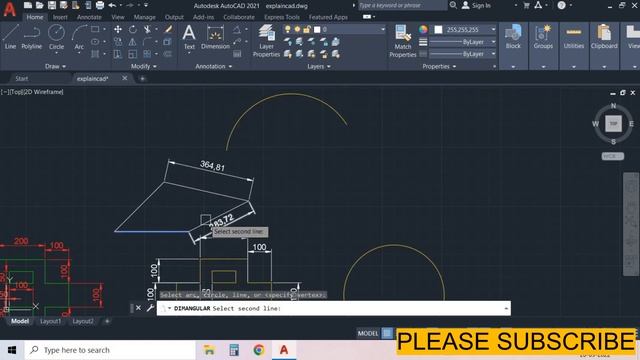Activate the Erase tool
Image resolution: width=640 pixels, height=360 pixels.
click(168, 29)
